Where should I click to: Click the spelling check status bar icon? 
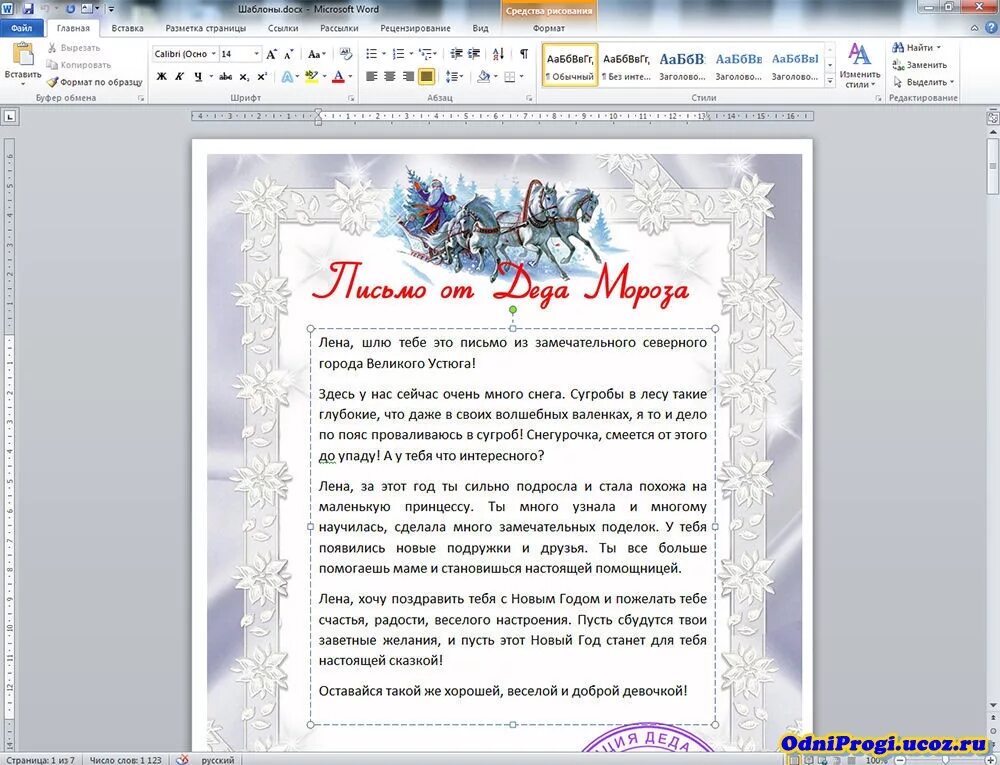pyautogui.click(x=182, y=759)
